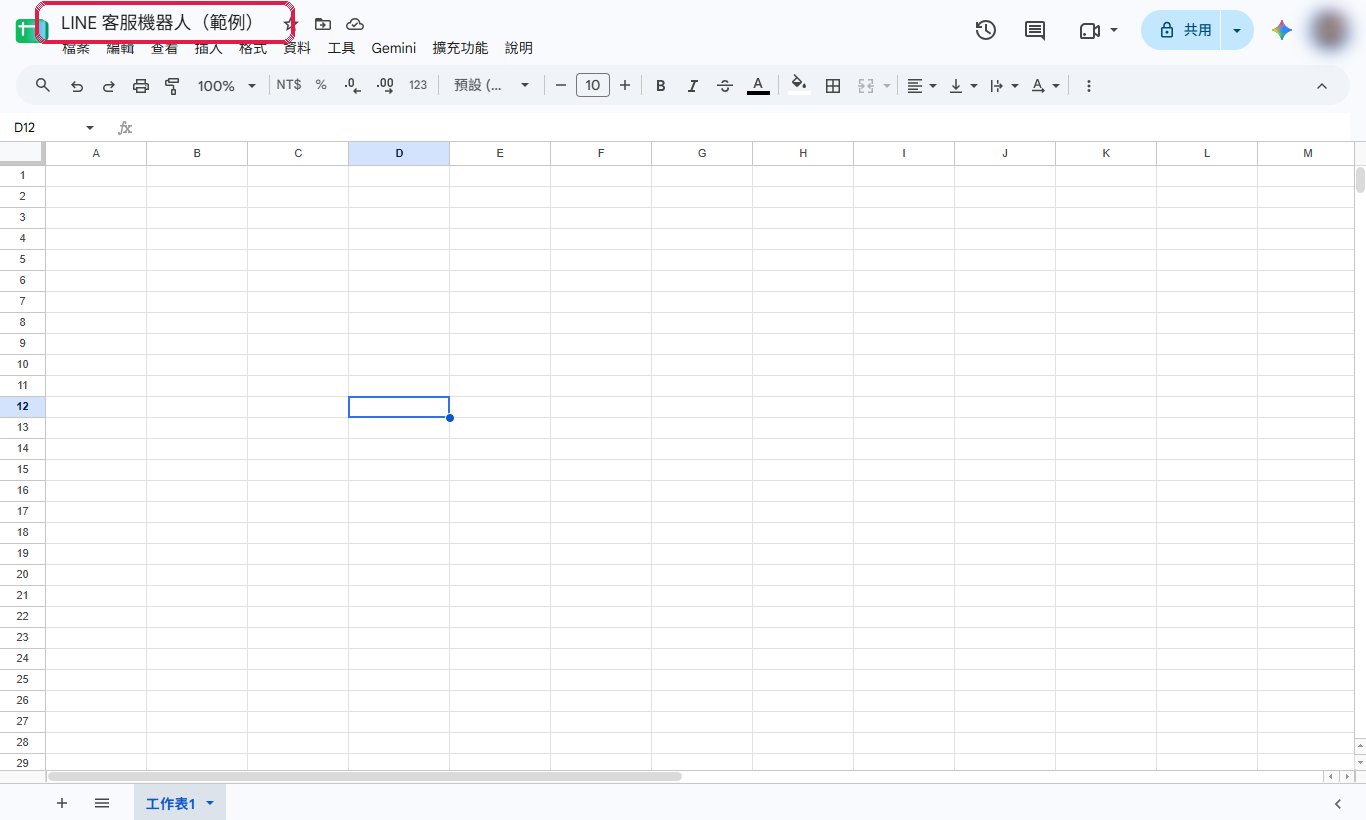Redo the last undone action
Viewport: 1366px width, 820px height.
coord(109,86)
